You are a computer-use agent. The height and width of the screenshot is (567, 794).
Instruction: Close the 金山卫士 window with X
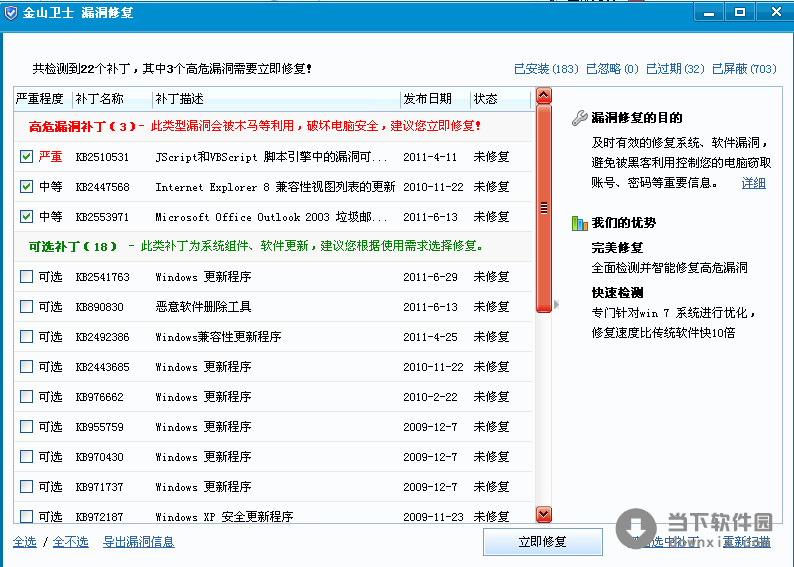tap(773, 12)
